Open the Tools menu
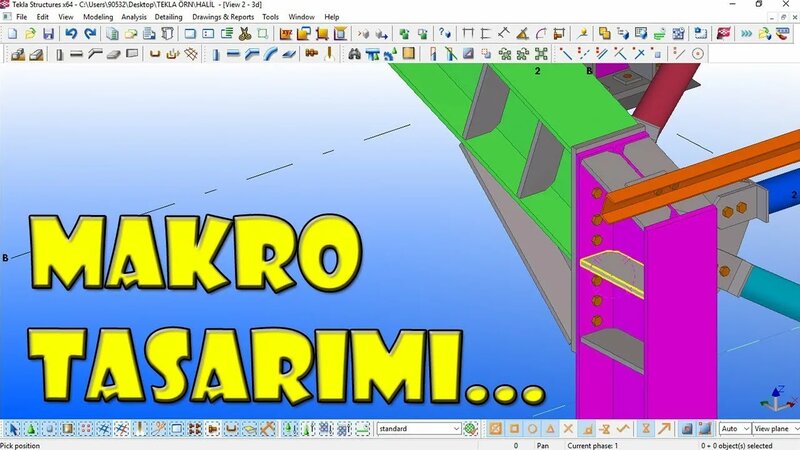The image size is (800, 450). coord(270,17)
